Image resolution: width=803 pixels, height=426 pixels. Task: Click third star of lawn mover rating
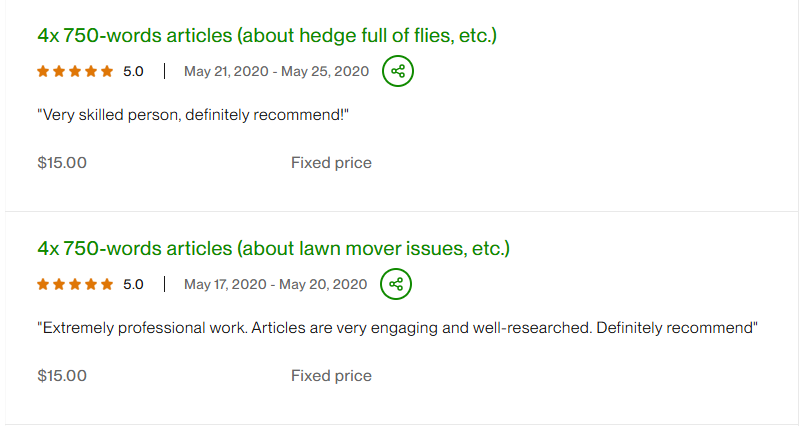tap(75, 285)
